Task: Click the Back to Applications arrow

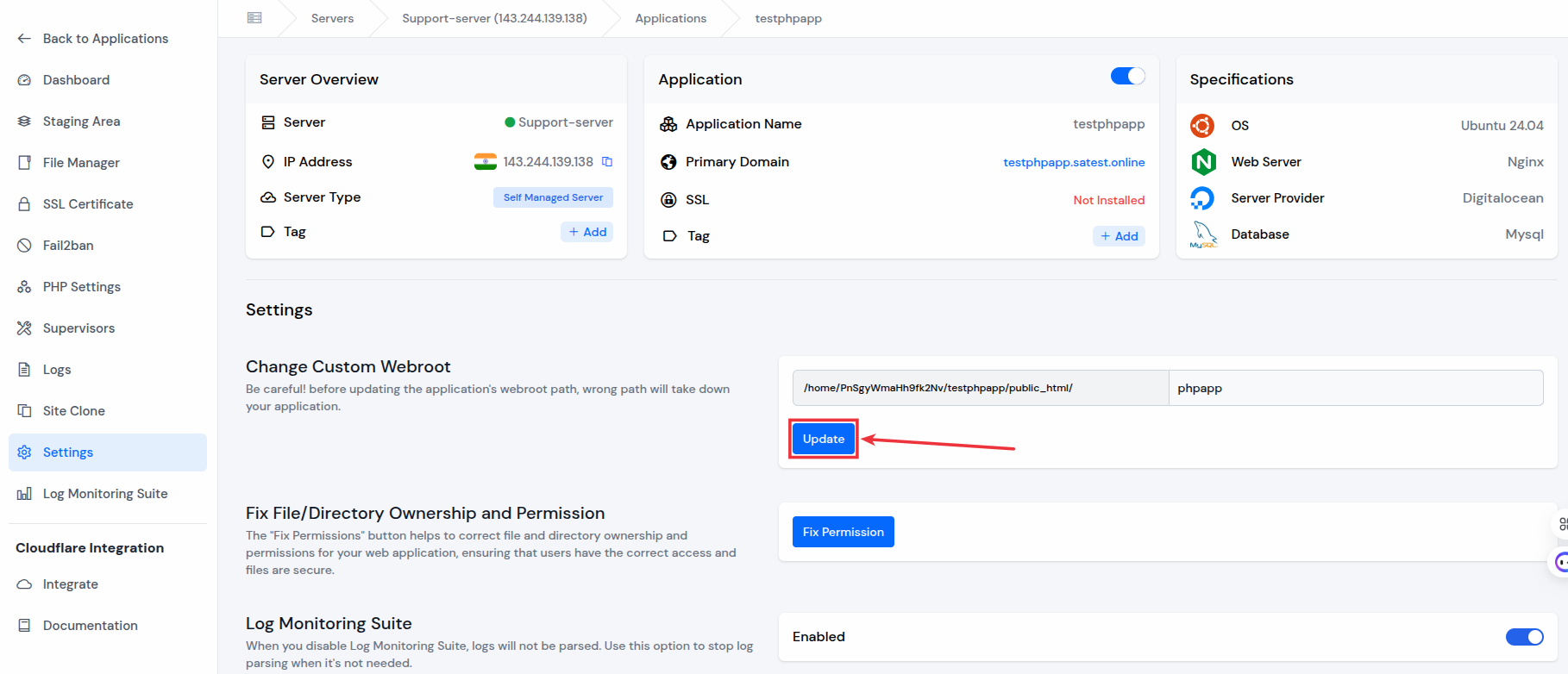Action: [24, 39]
